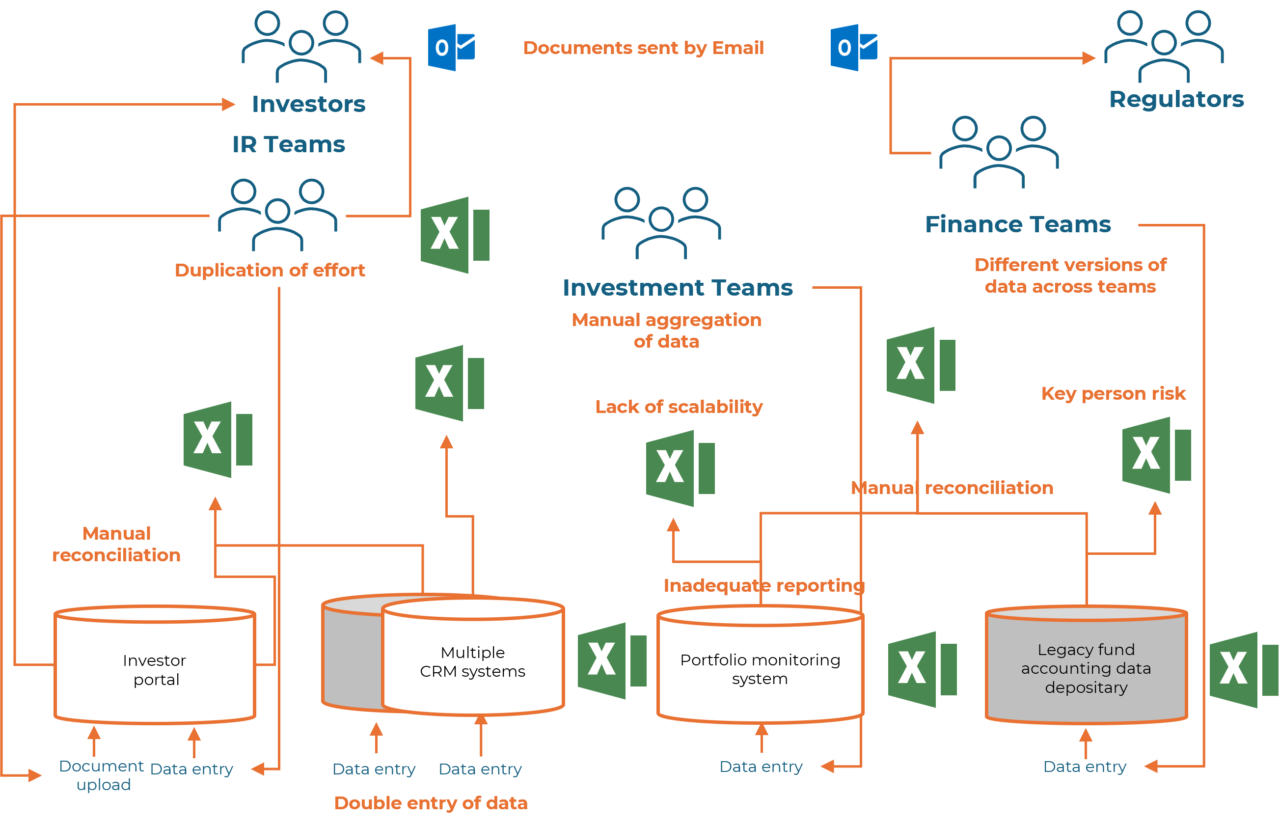Open the Portfolio monitoring system cylinder
This screenshot has height=824, width=1280.
click(760, 665)
